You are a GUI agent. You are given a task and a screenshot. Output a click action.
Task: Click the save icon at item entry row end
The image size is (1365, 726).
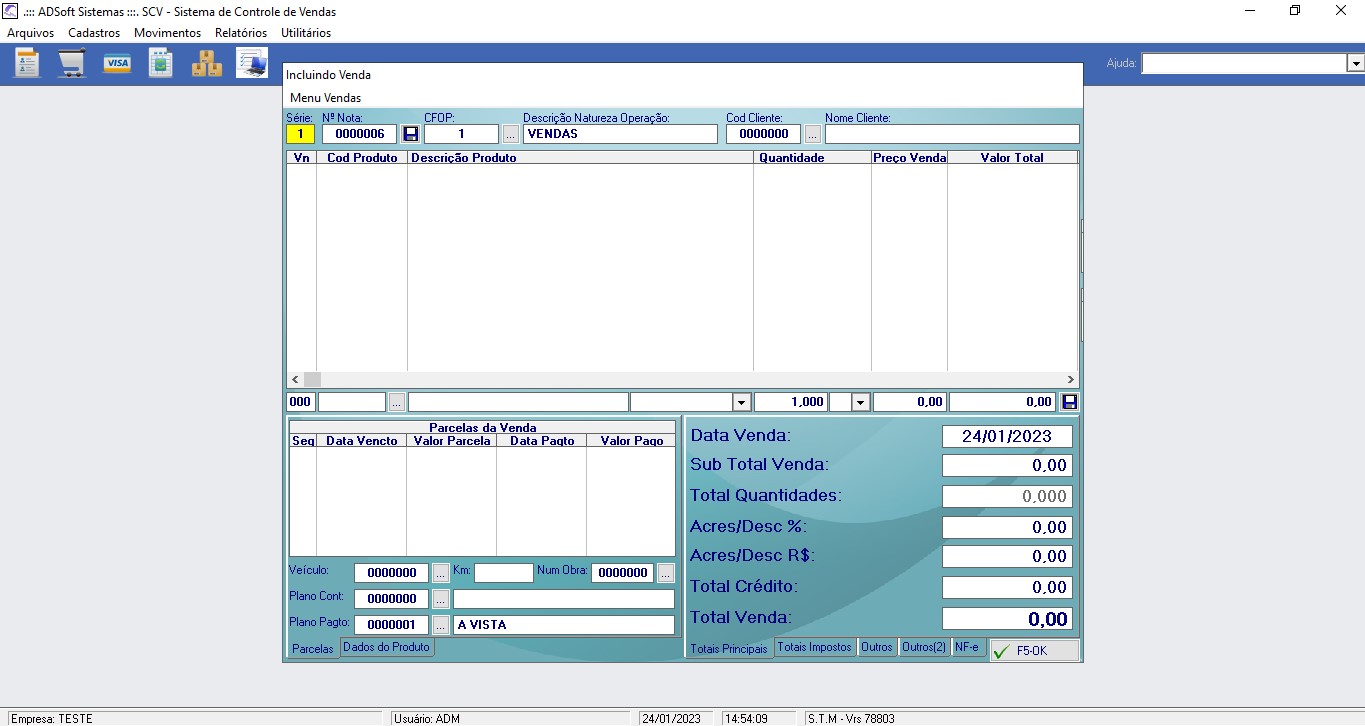click(1070, 402)
